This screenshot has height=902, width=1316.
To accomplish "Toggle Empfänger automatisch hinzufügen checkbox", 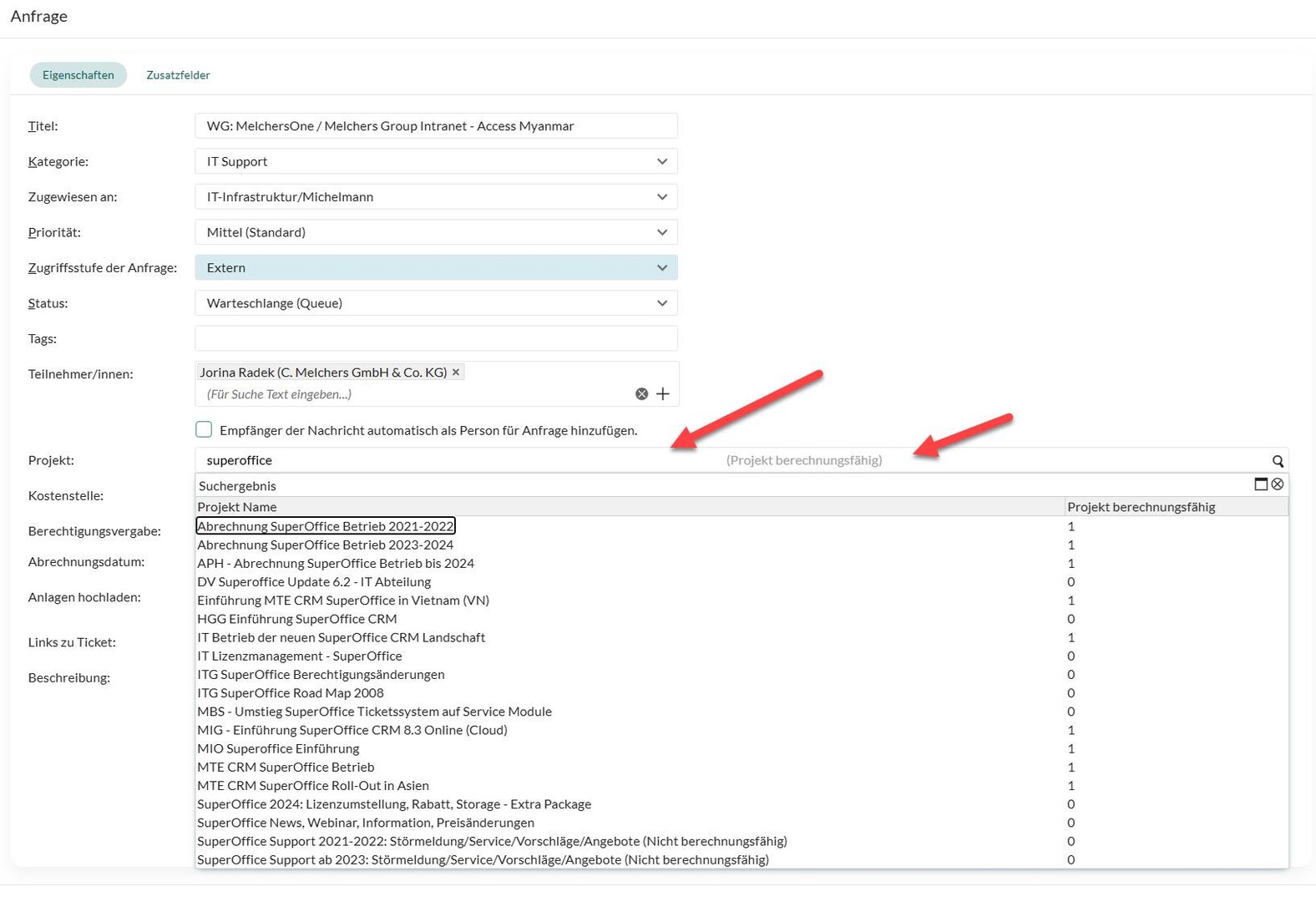I will click(204, 429).
